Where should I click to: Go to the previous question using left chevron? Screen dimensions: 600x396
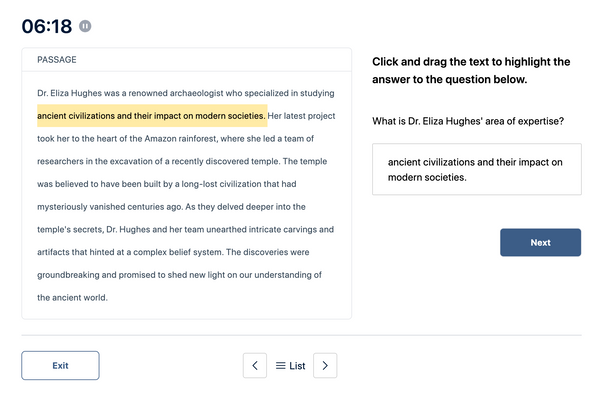[255, 365]
